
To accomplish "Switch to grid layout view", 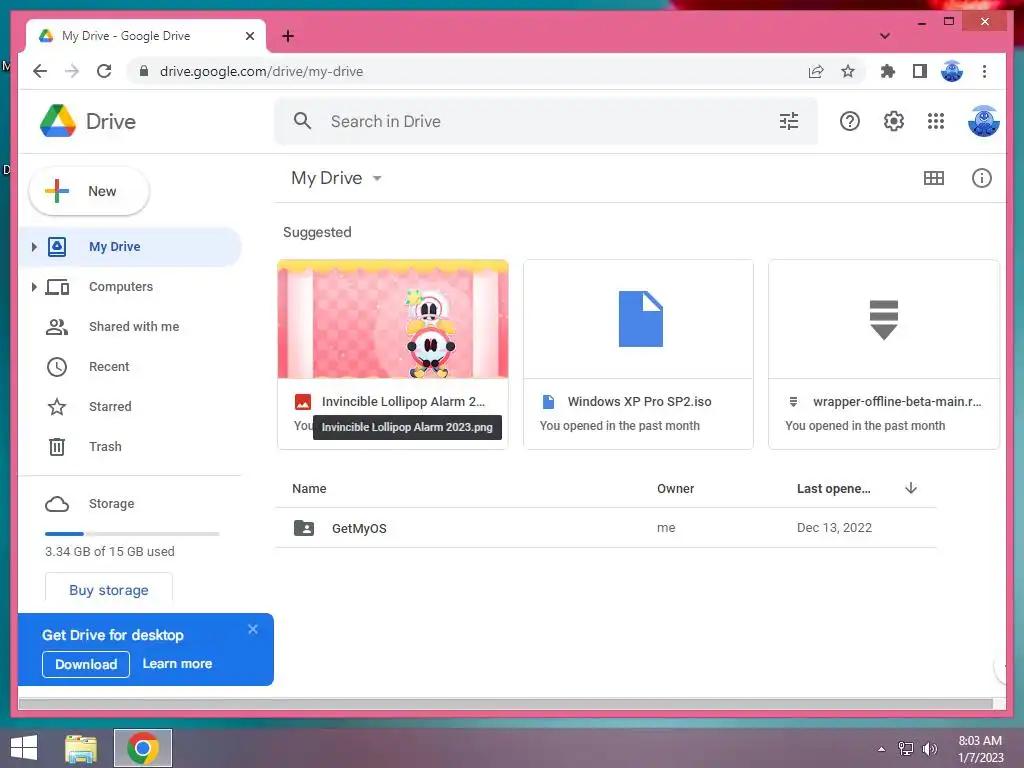I will tap(934, 178).
